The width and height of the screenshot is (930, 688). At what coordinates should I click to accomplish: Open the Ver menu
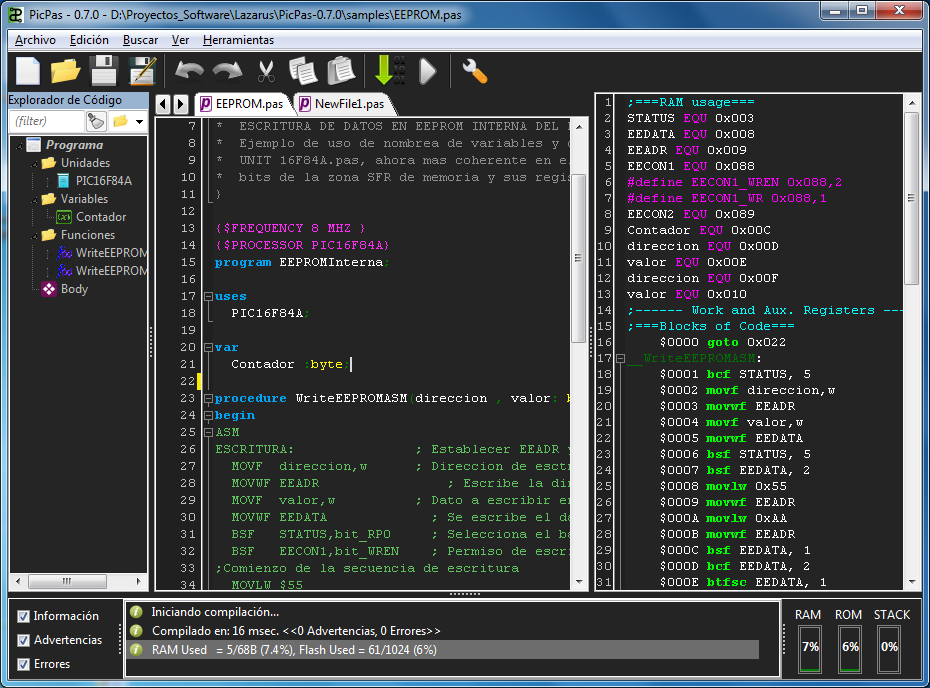[180, 40]
